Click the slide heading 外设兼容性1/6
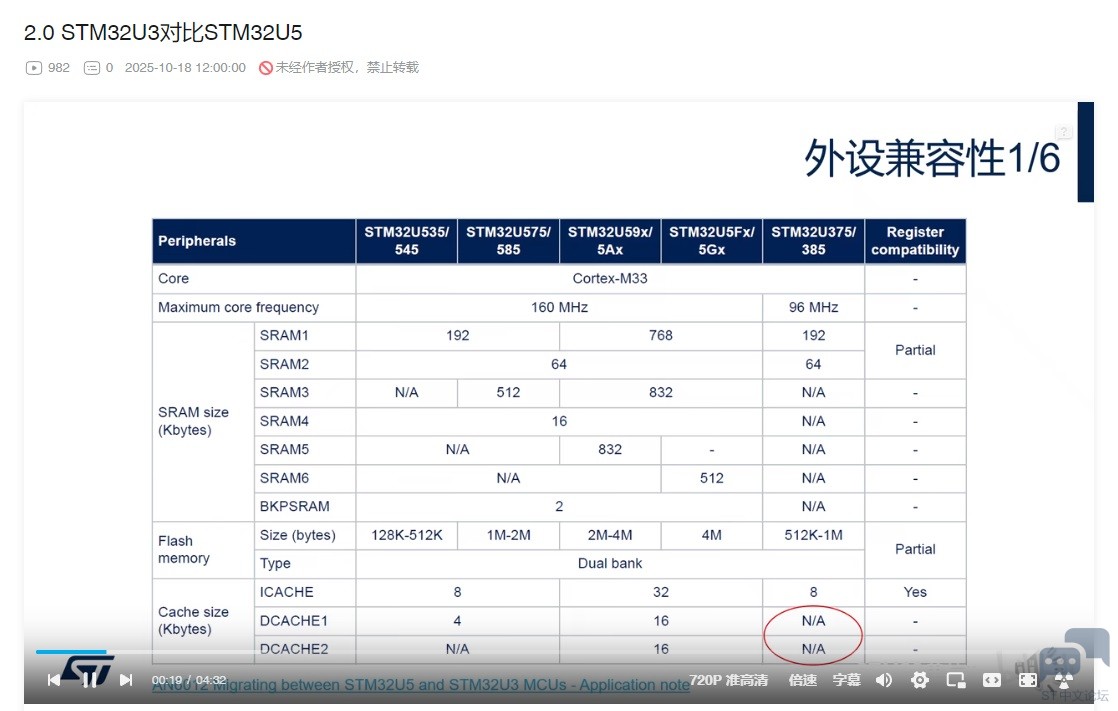Image resolution: width=1118 pixels, height=711 pixels. 932,158
